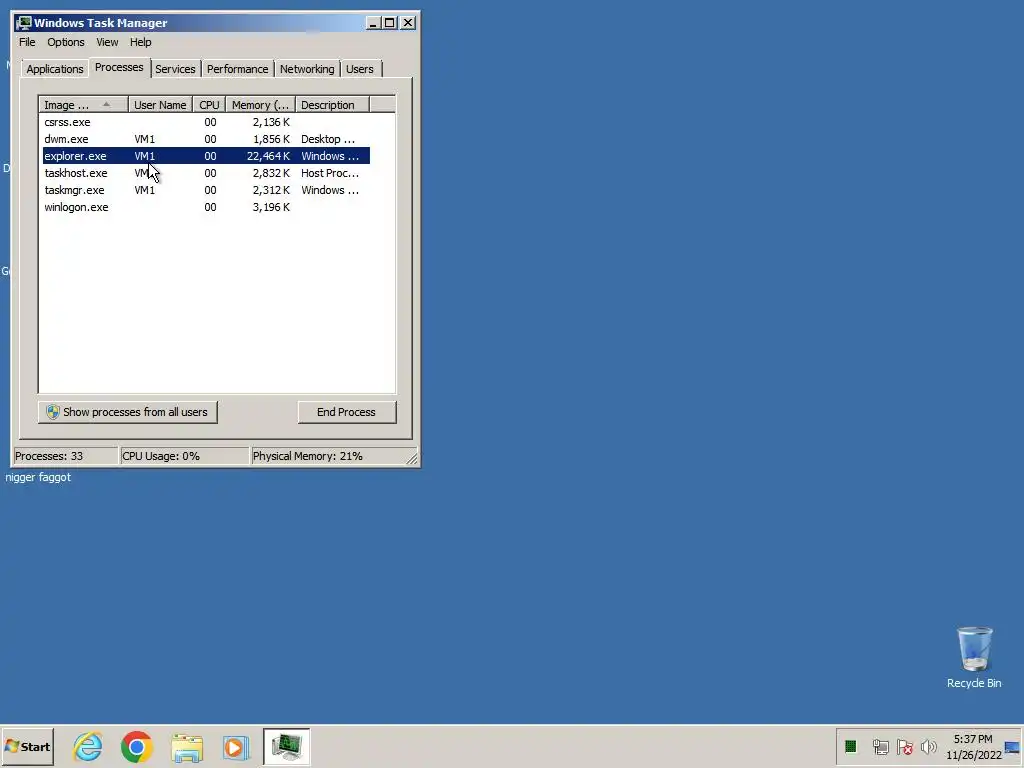The height and width of the screenshot is (768, 1024).
Task: Open the File menu
Action: point(27,42)
